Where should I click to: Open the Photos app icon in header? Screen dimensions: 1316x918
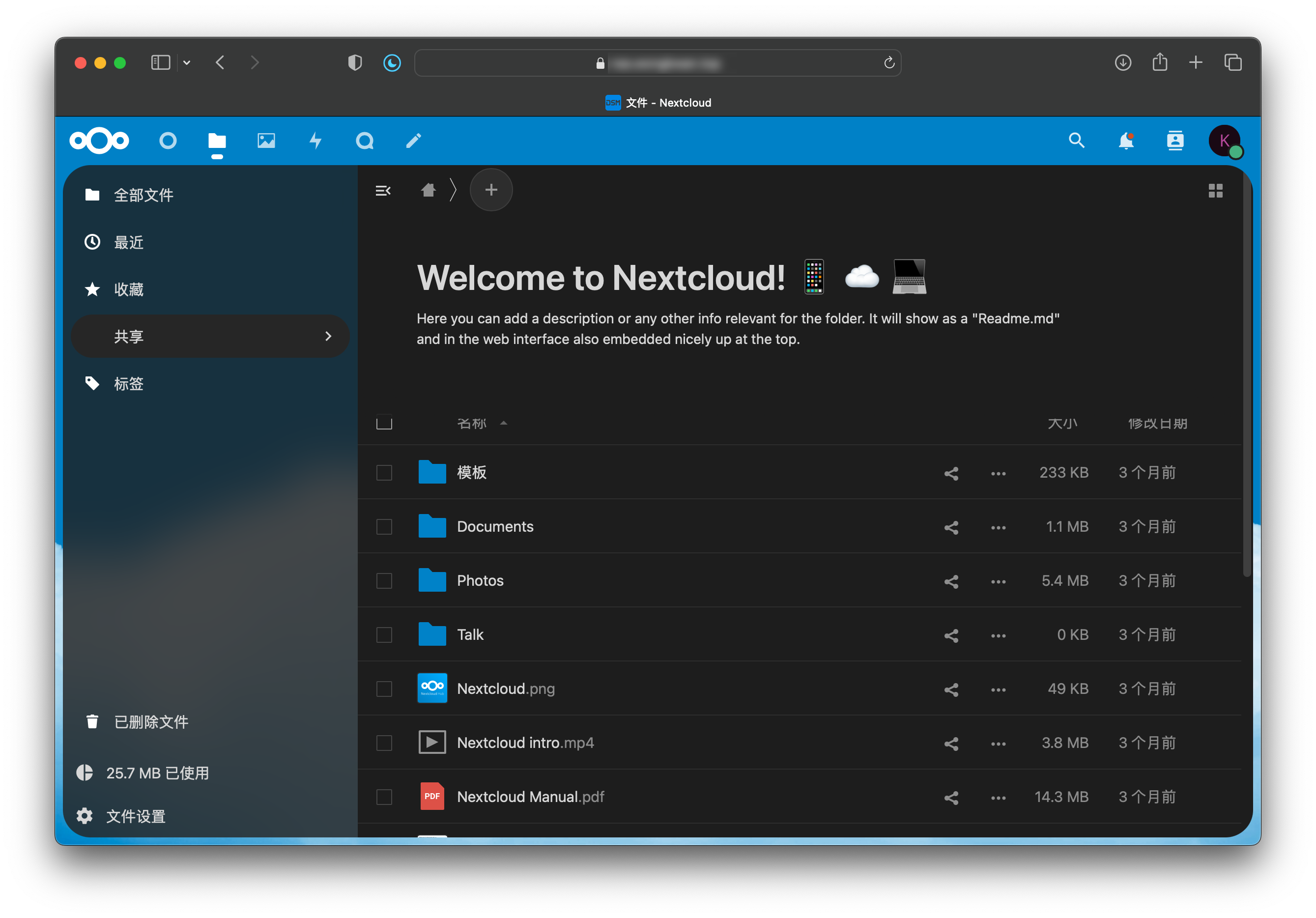[x=266, y=141]
